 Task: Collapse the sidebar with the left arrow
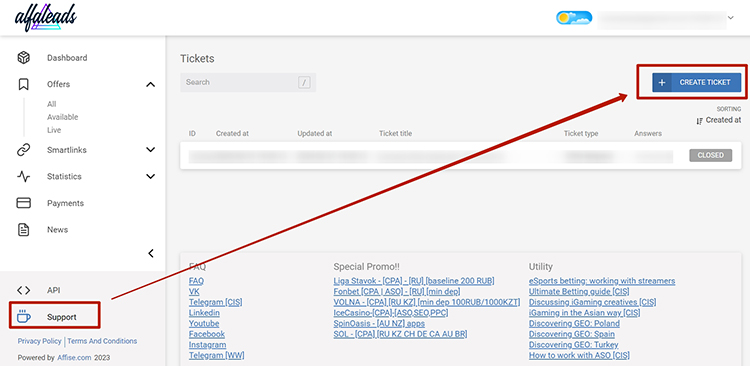click(x=151, y=254)
